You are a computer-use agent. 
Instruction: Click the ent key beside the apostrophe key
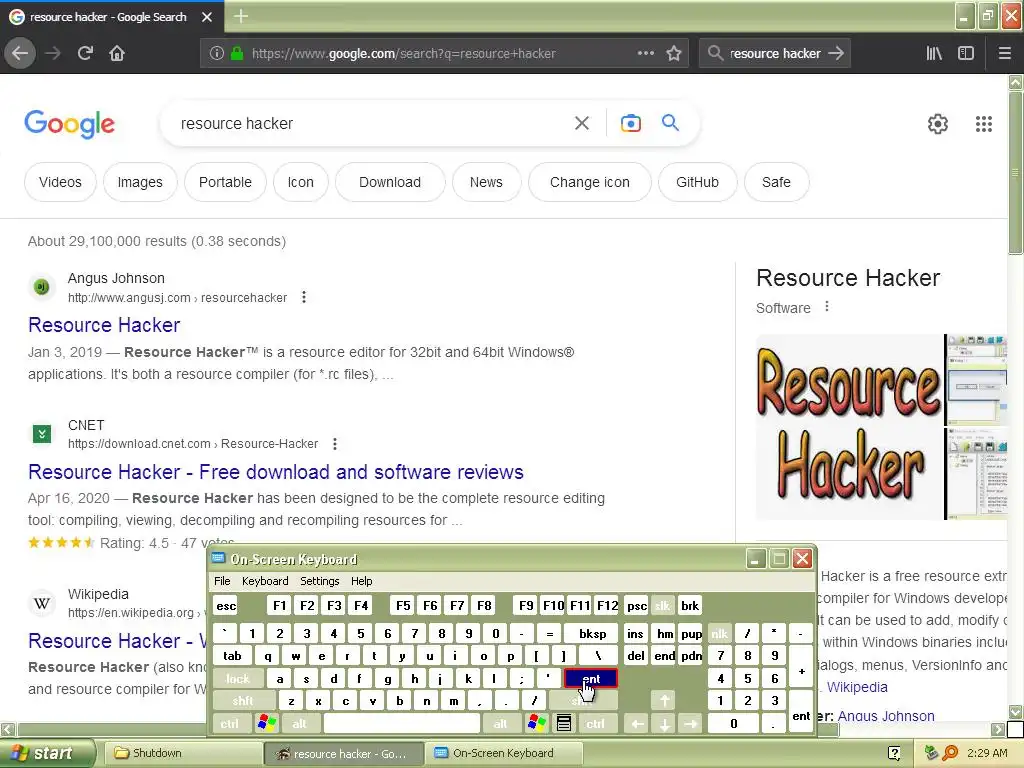click(590, 679)
